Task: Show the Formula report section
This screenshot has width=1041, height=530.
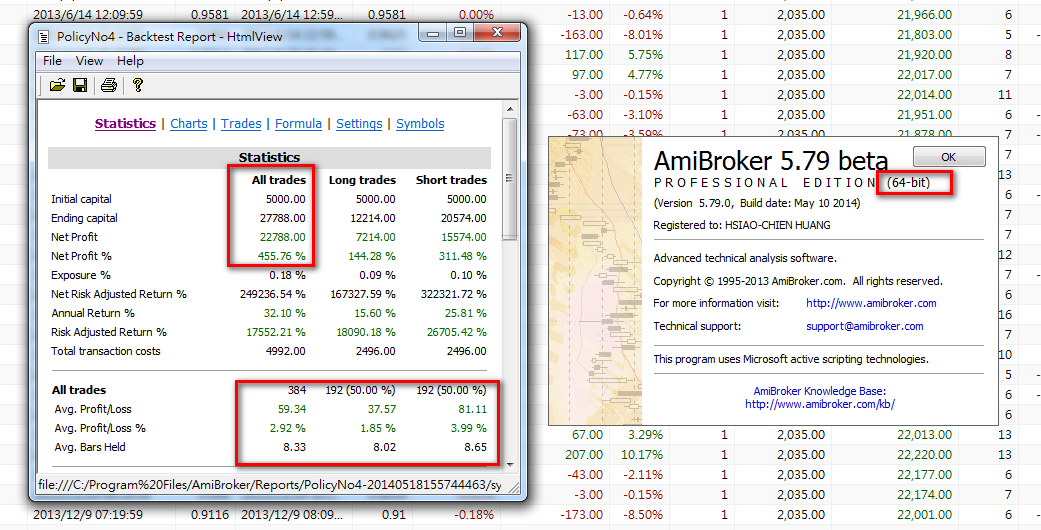Action: click(x=298, y=124)
